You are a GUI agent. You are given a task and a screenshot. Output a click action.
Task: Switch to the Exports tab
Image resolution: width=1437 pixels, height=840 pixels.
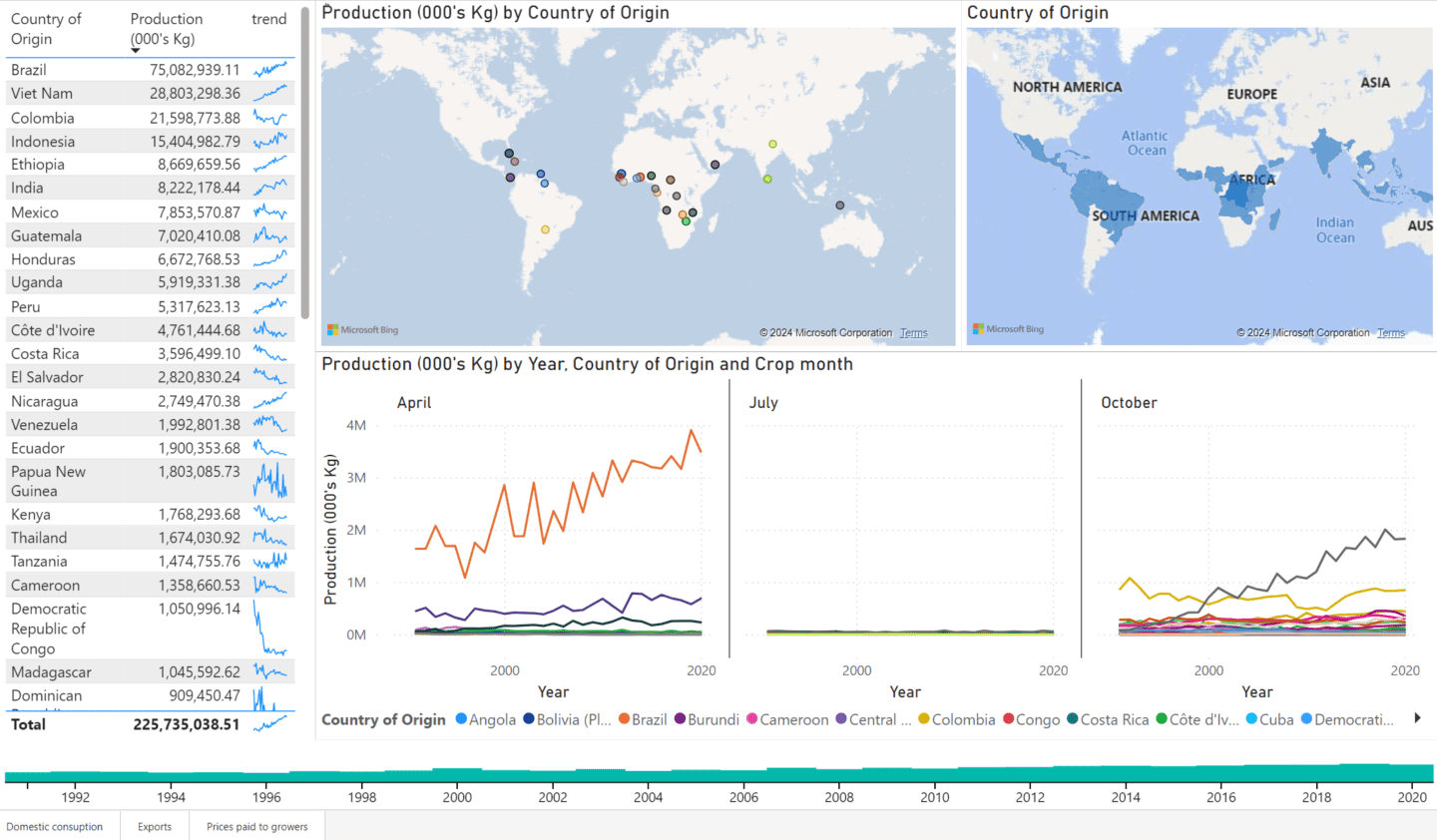tap(154, 826)
